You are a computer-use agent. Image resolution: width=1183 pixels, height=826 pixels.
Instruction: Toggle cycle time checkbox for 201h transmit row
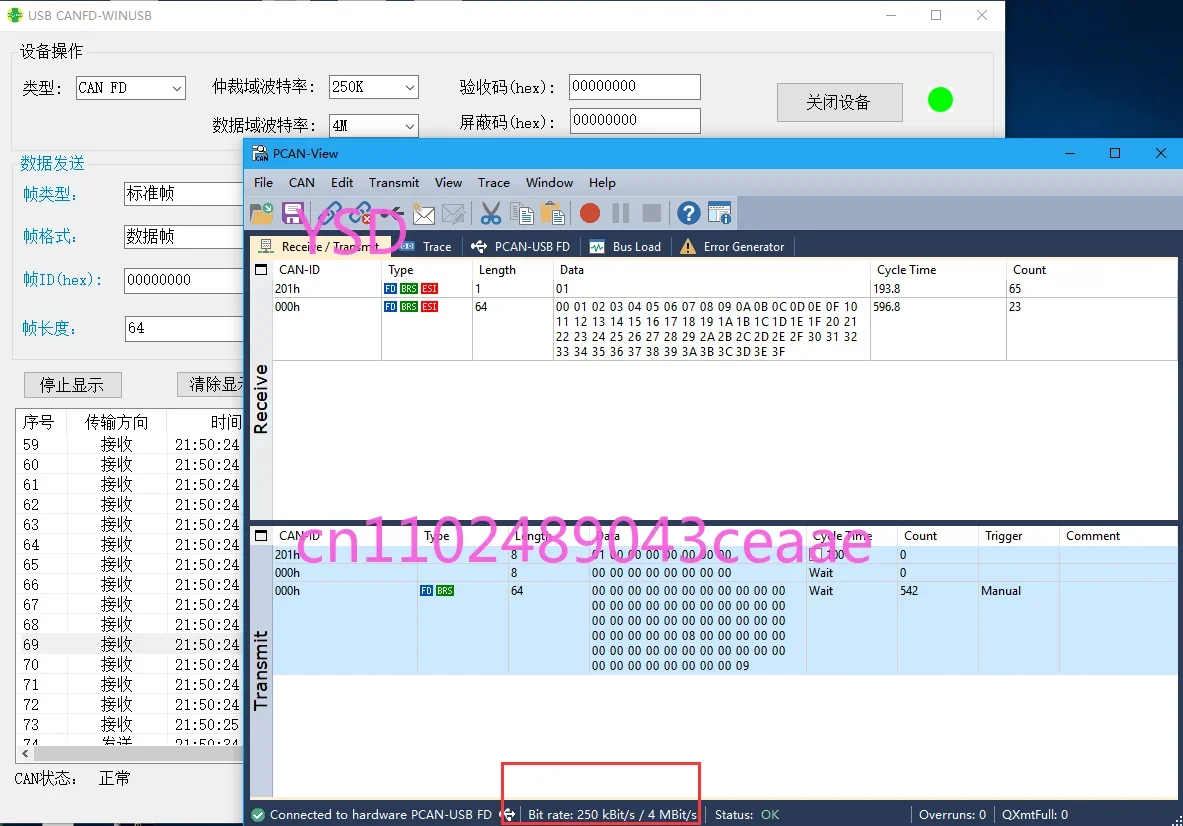coord(815,554)
